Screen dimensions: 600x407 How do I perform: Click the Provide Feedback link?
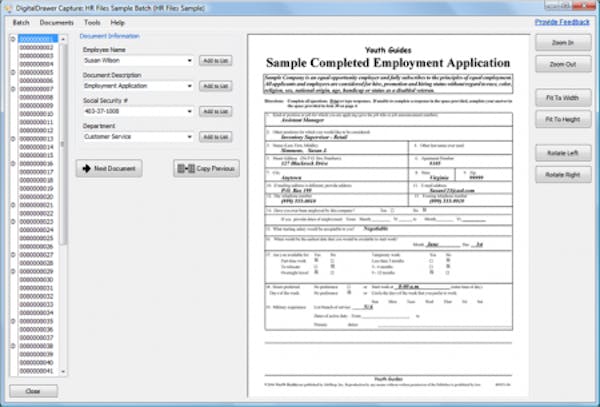click(562, 22)
